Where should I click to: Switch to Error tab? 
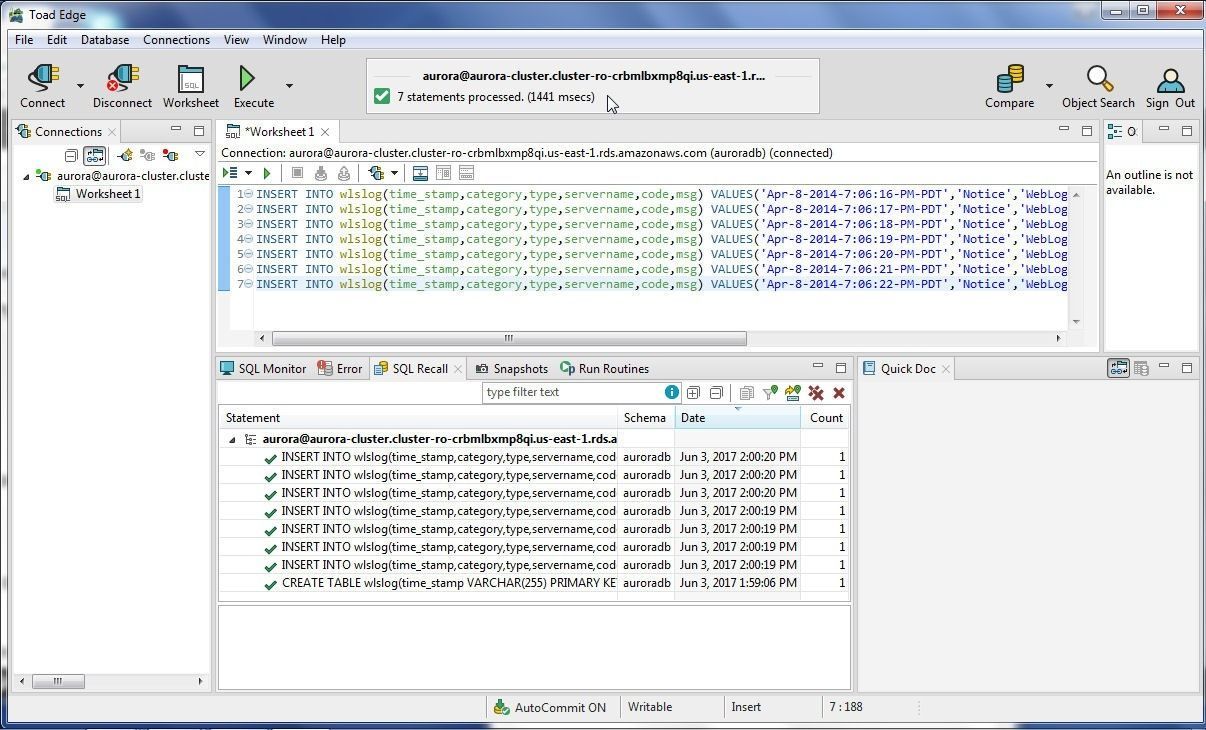click(340, 368)
